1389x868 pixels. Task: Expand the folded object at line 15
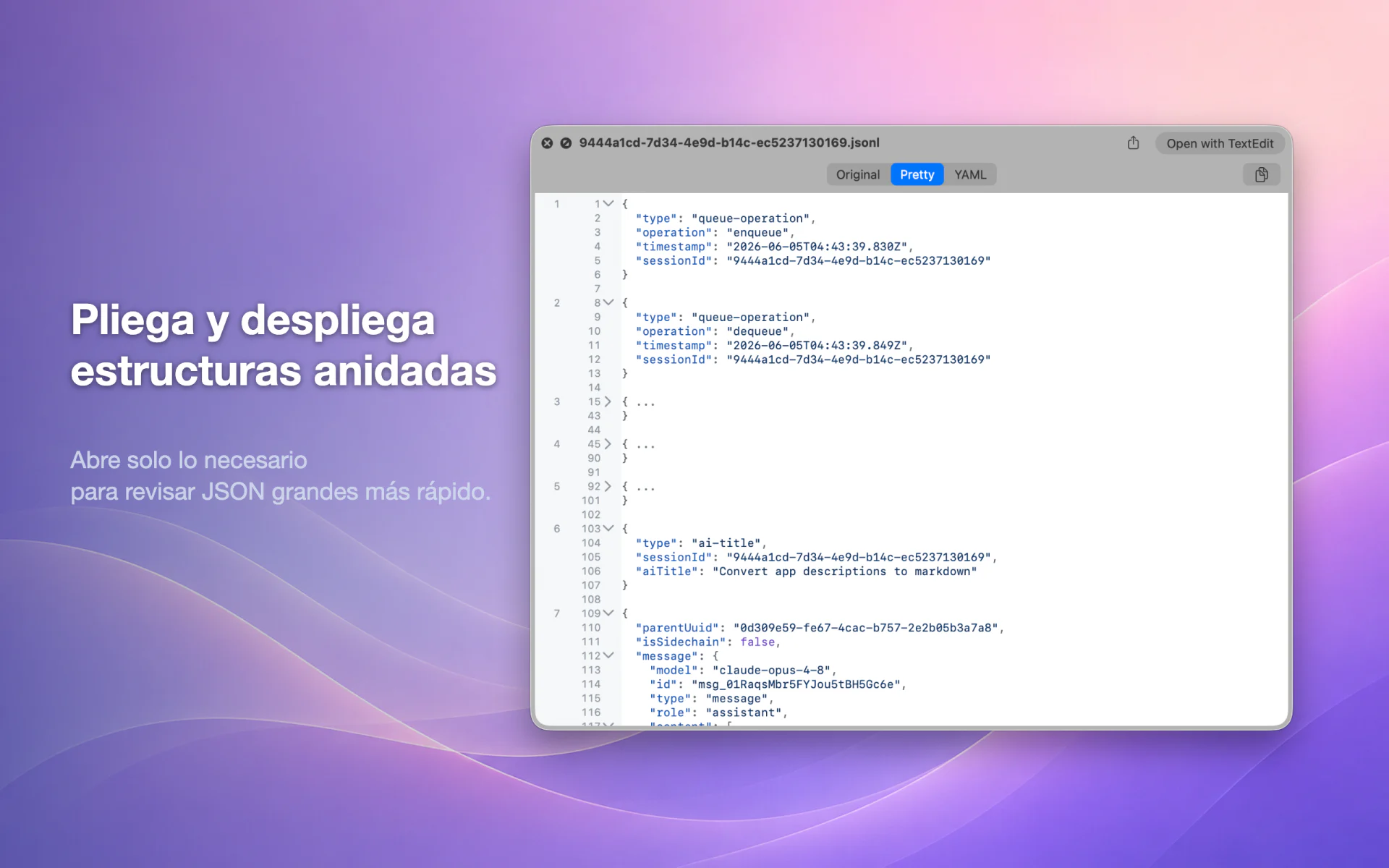(608, 401)
